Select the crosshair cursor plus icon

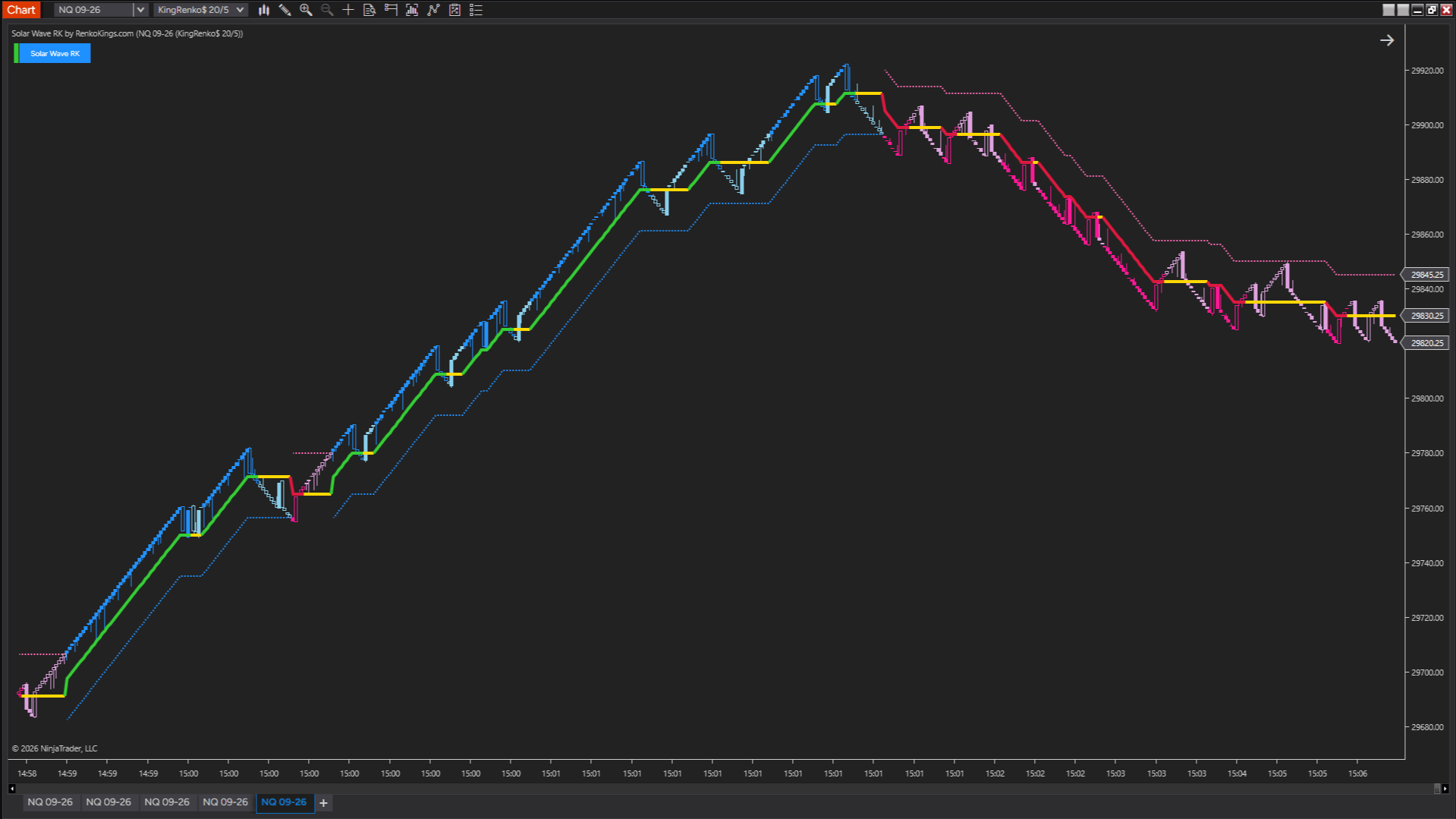[348, 10]
